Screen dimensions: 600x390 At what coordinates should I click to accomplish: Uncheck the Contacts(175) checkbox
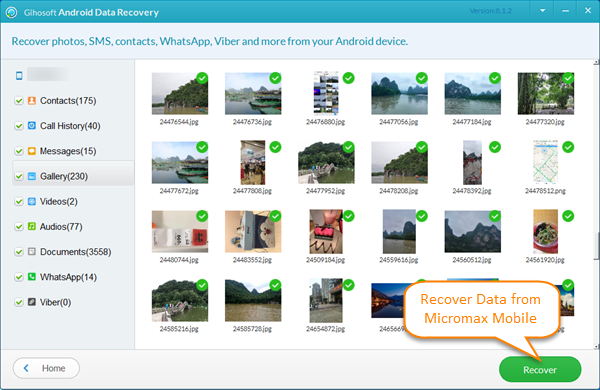pos(19,101)
